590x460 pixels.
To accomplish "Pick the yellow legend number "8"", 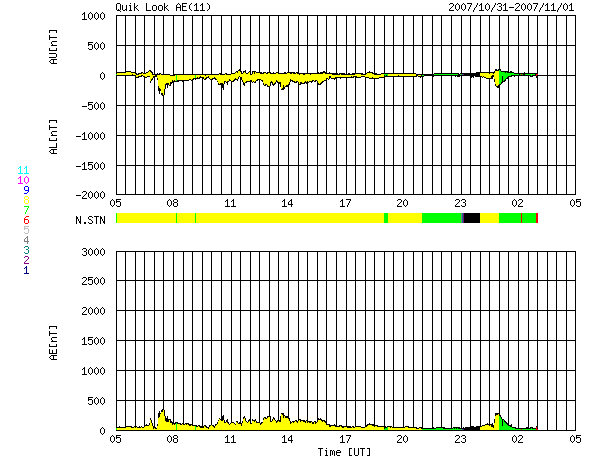I will click(x=26, y=200).
